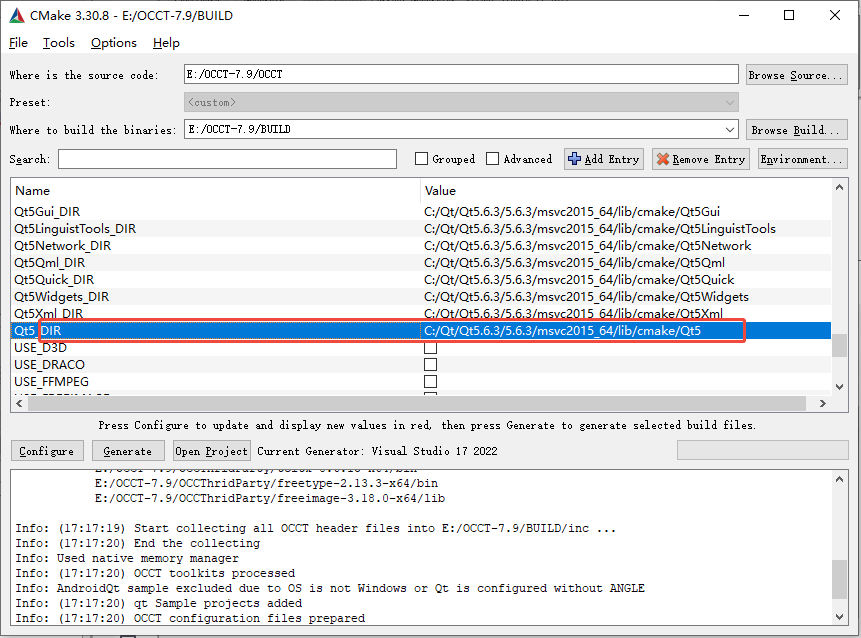Click log line with freeimage-3.18.0-x64/lib path
Screen dimensions: 861x638
270,499
